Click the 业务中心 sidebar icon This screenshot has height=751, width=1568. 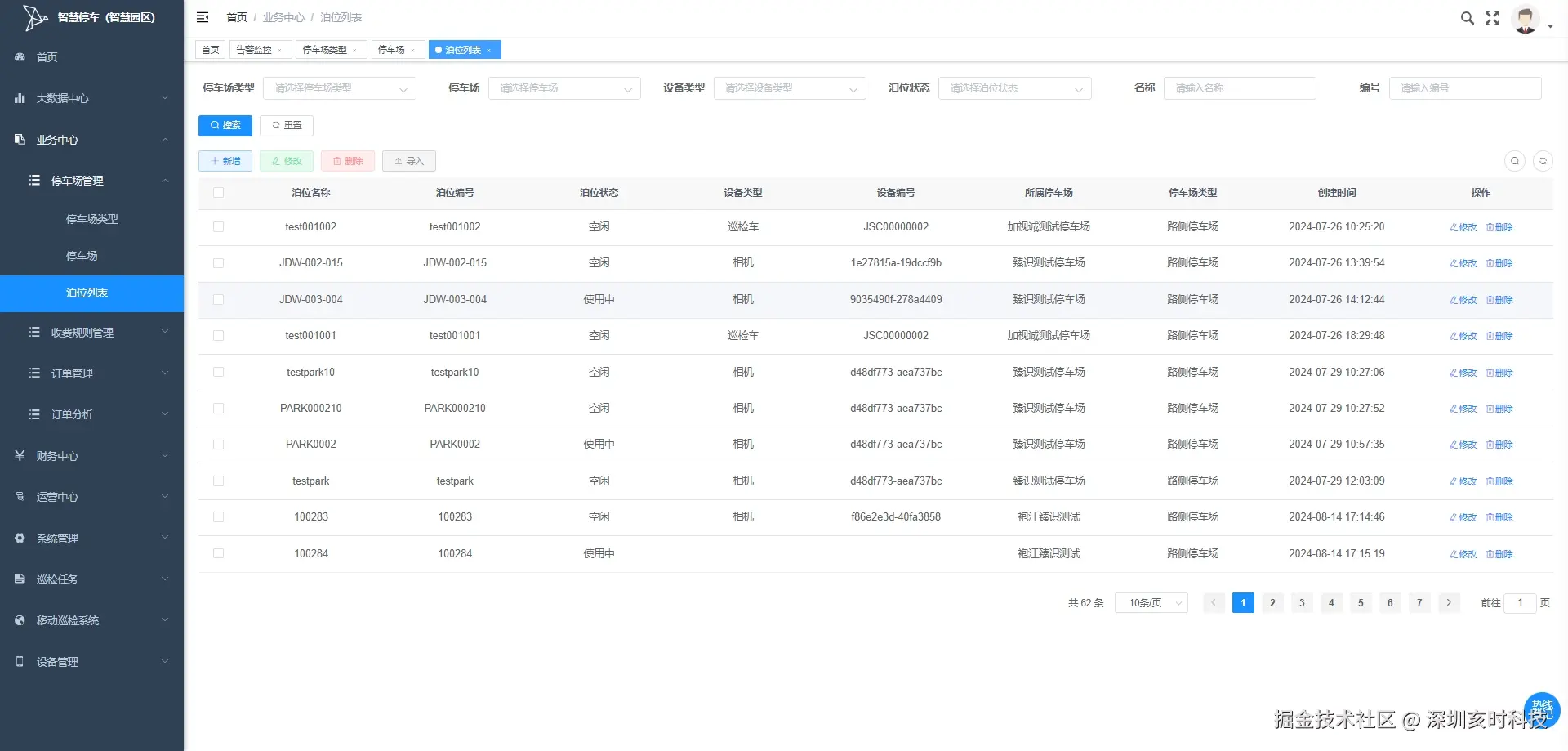click(x=20, y=140)
